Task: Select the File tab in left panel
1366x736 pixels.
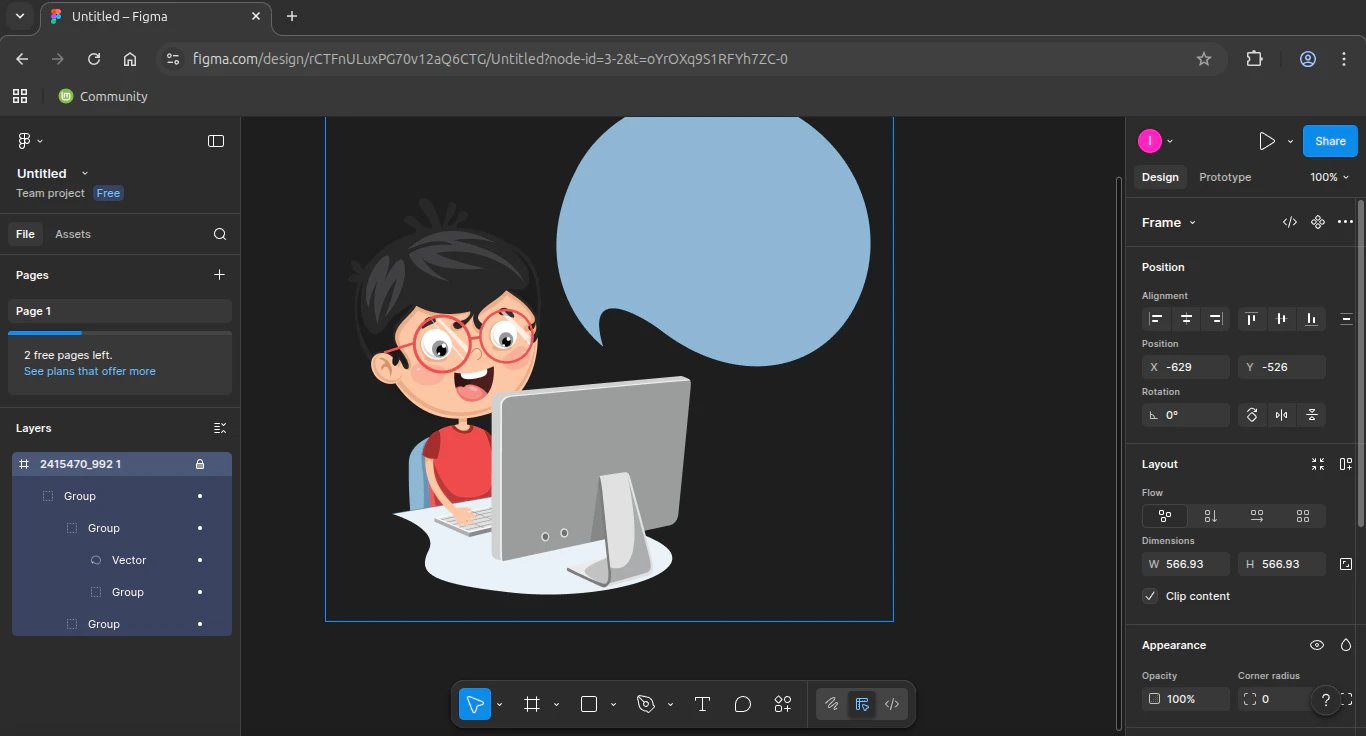Action: [25, 234]
